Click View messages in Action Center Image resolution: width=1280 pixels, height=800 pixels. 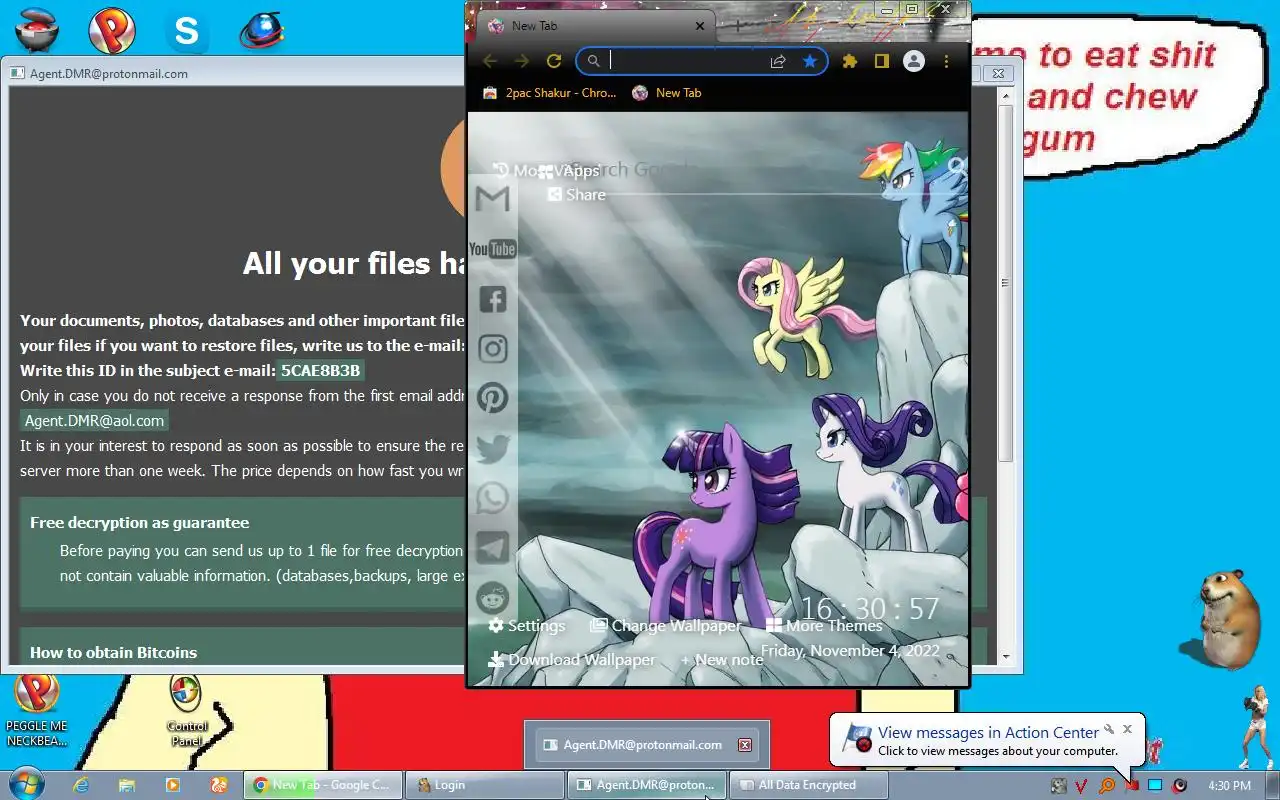(x=988, y=733)
